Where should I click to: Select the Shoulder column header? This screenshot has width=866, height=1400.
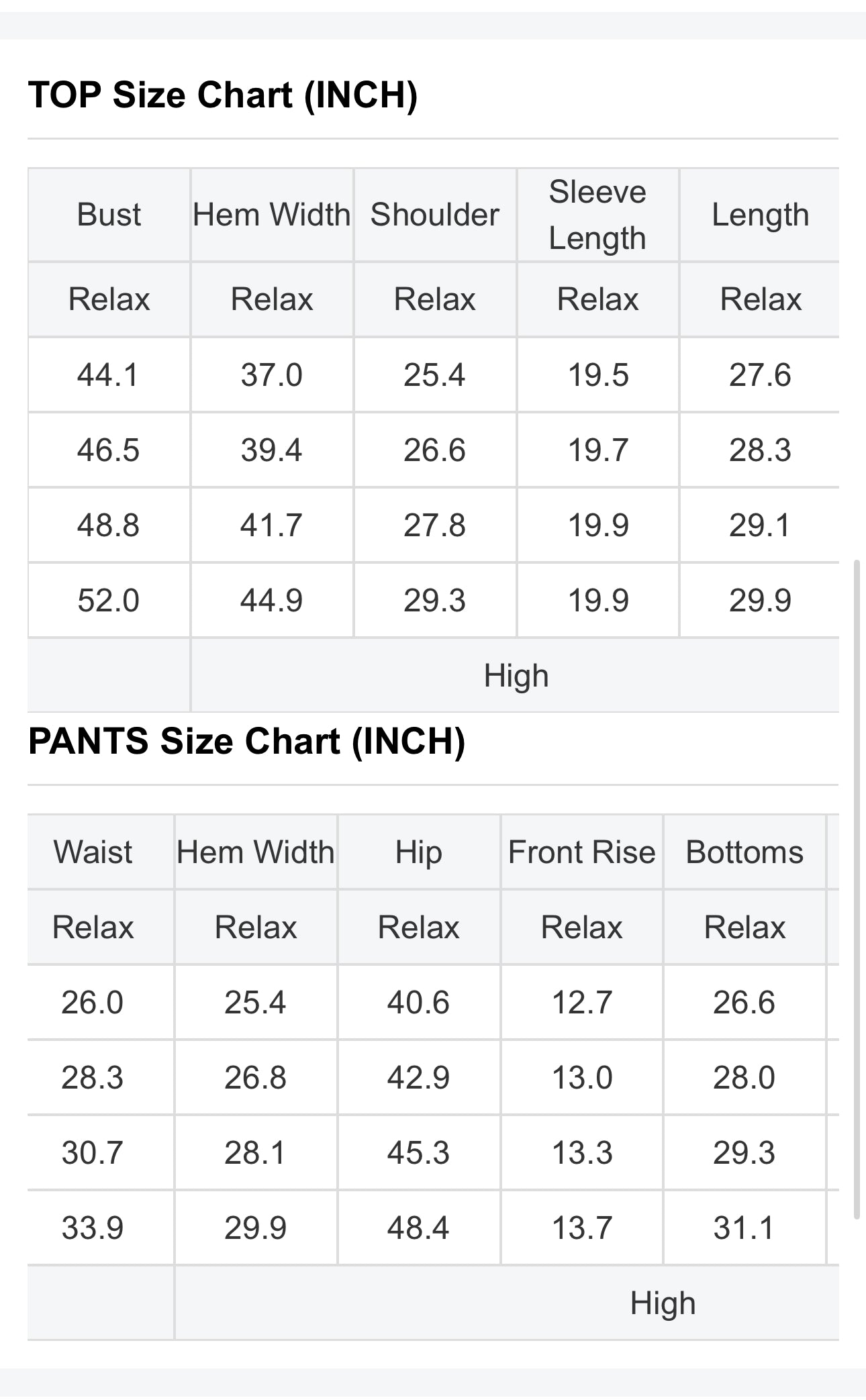[434, 215]
